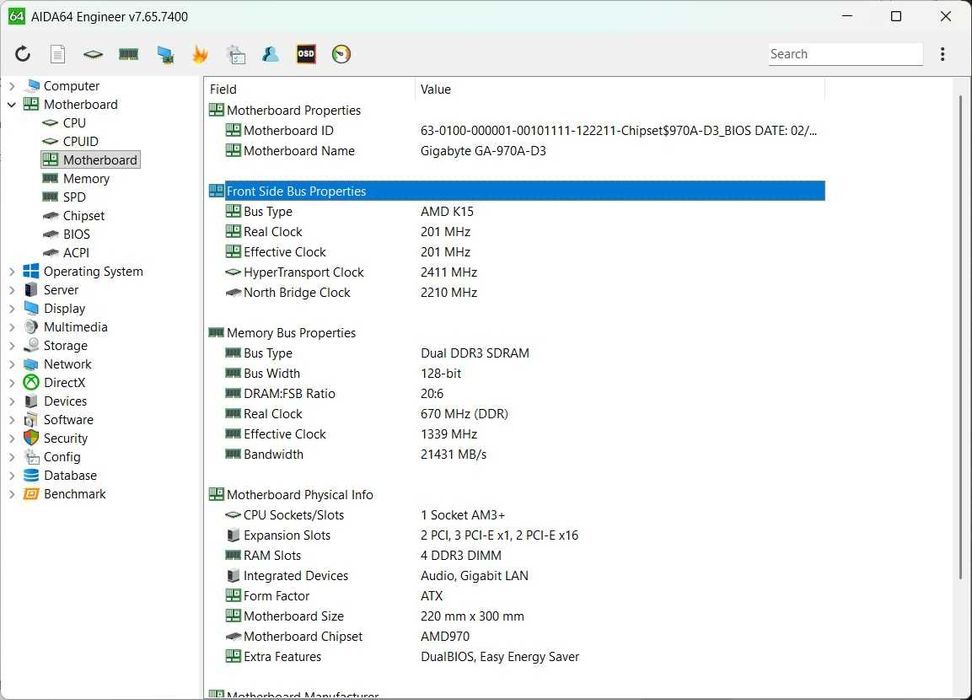This screenshot has width=972, height=700.
Task: Click the 'Gigabyte GA-970A-D3' value
Action: point(483,151)
